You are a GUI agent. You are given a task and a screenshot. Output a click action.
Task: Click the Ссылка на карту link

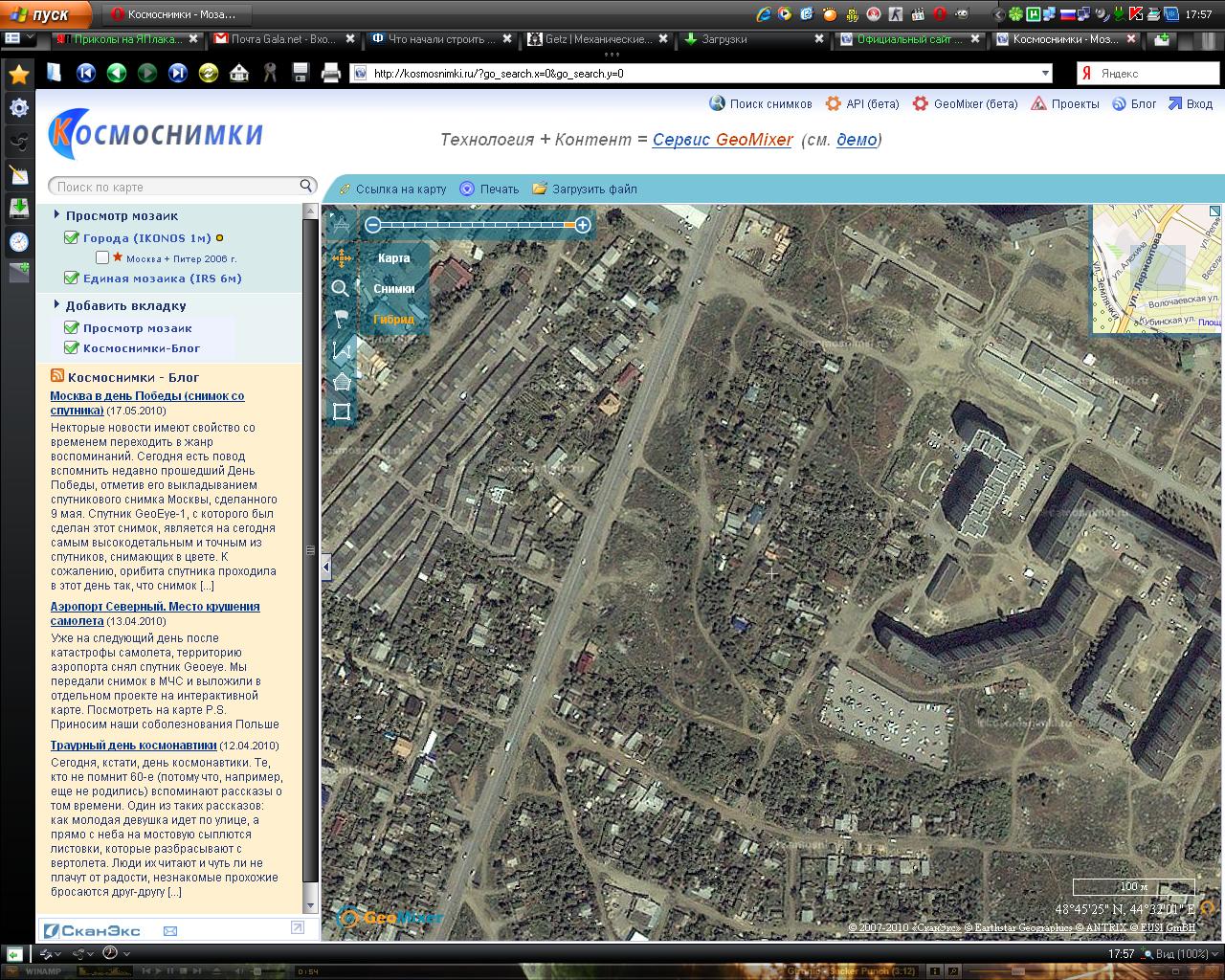pos(400,189)
